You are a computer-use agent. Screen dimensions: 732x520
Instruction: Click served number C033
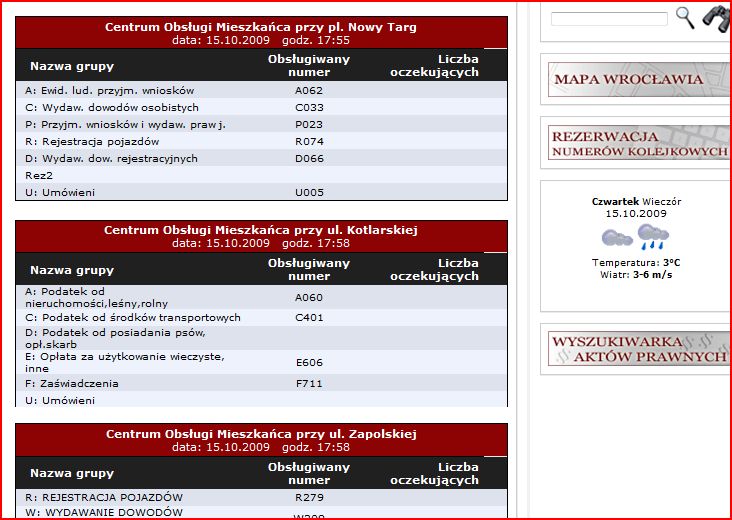coord(309,107)
